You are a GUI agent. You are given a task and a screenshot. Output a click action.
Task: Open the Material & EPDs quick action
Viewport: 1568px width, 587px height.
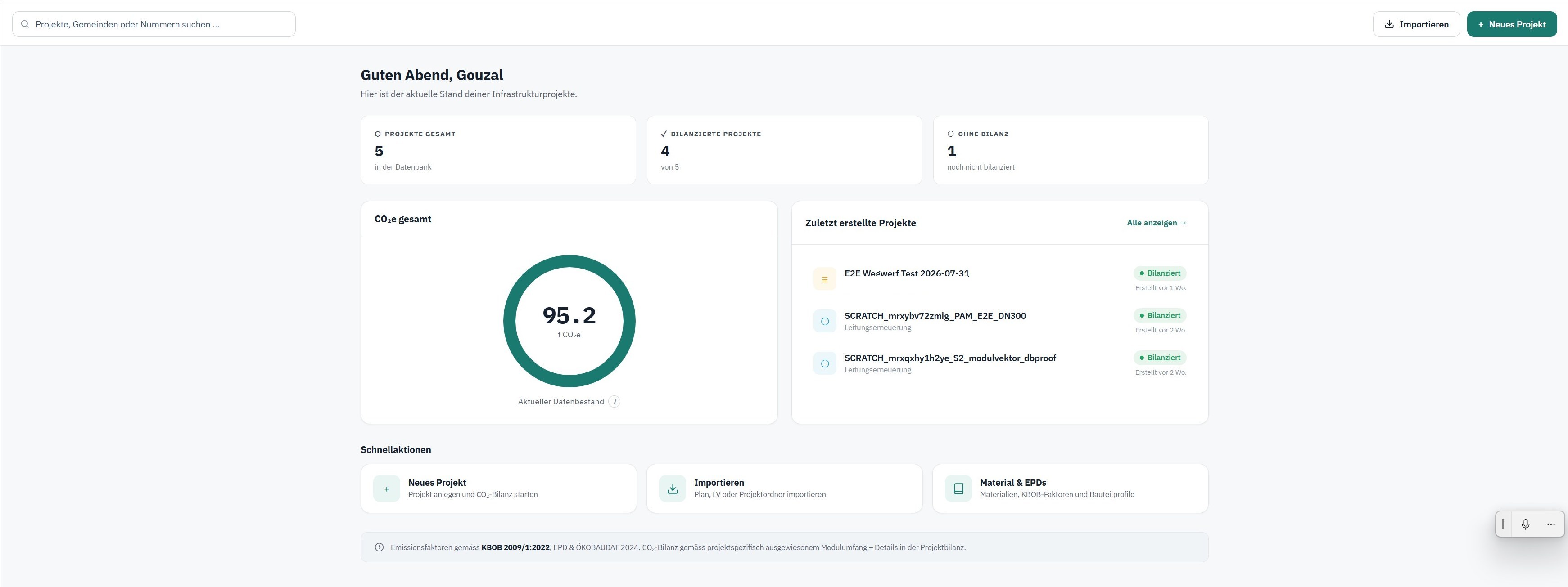point(1070,488)
